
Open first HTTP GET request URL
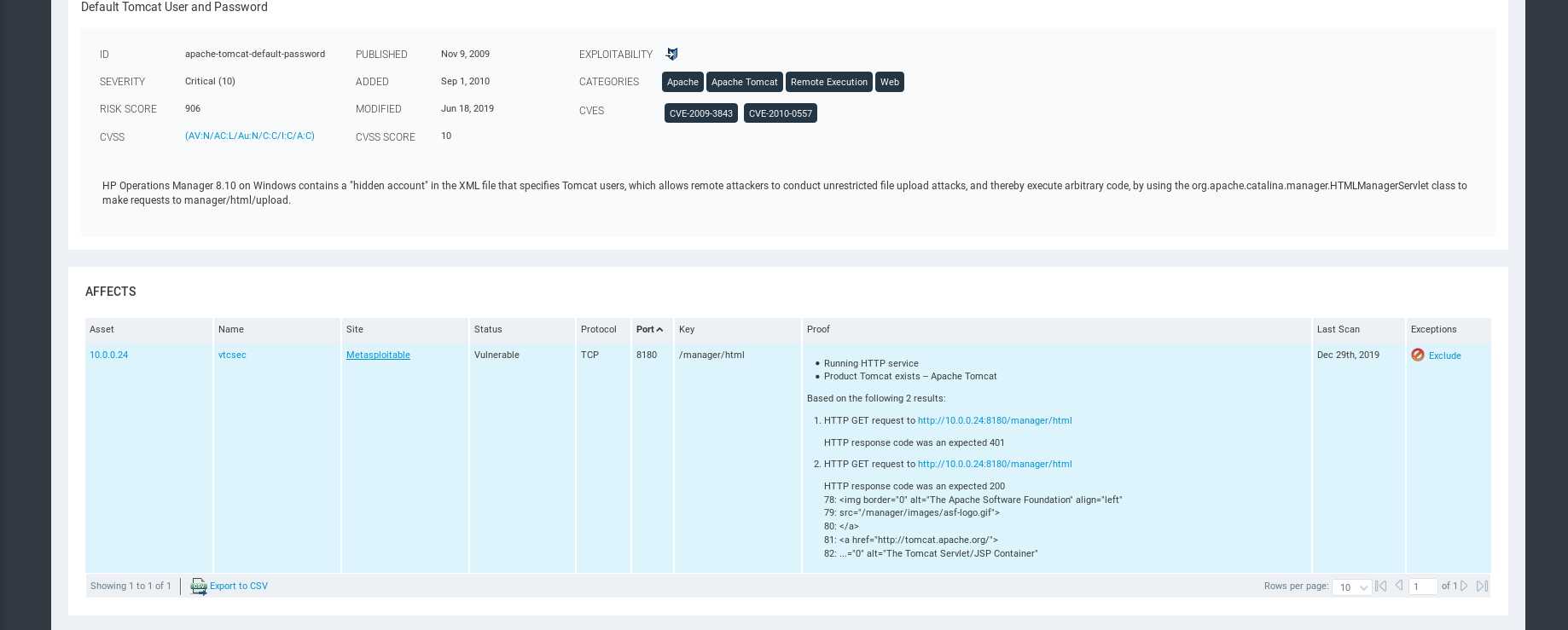coord(995,420)
